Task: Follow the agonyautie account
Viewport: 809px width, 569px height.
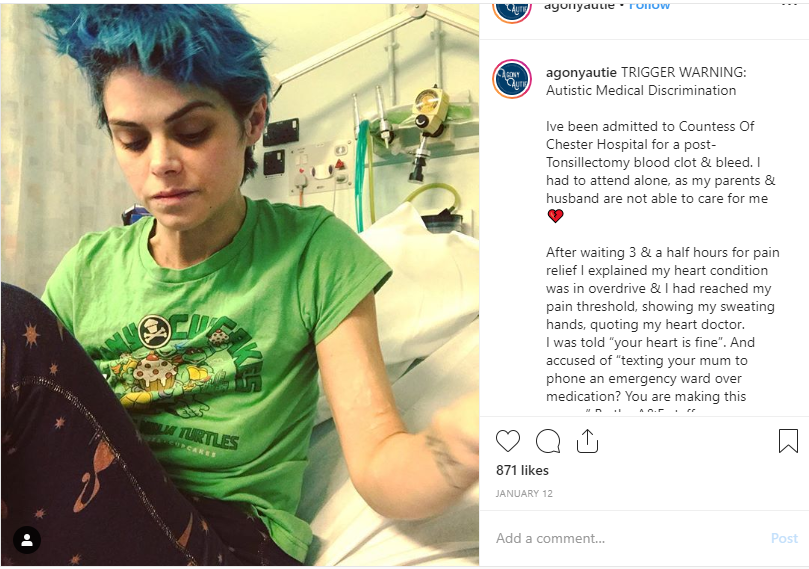Action: click(649, 6)
